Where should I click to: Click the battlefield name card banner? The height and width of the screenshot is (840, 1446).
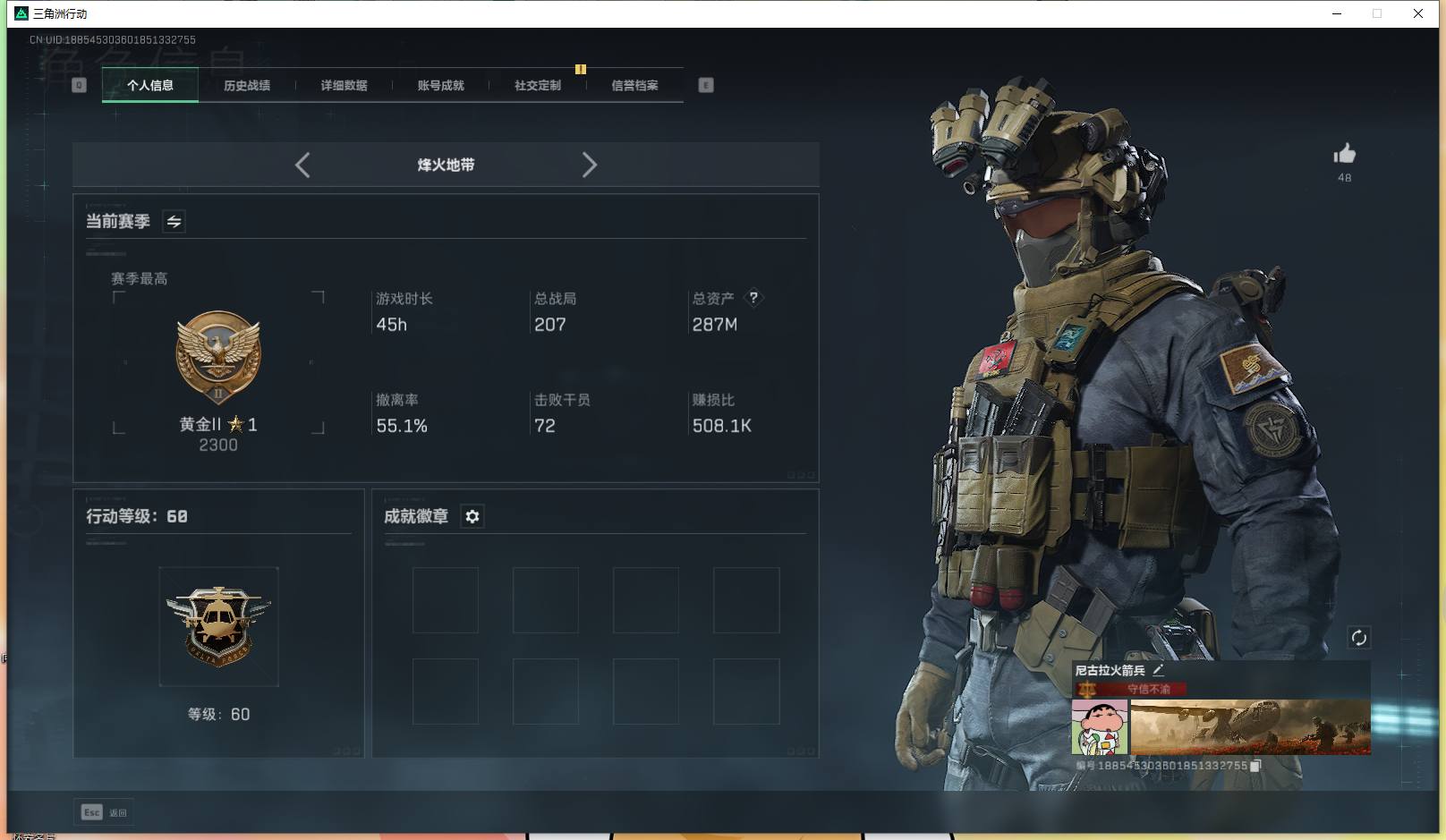(1250, 727)
